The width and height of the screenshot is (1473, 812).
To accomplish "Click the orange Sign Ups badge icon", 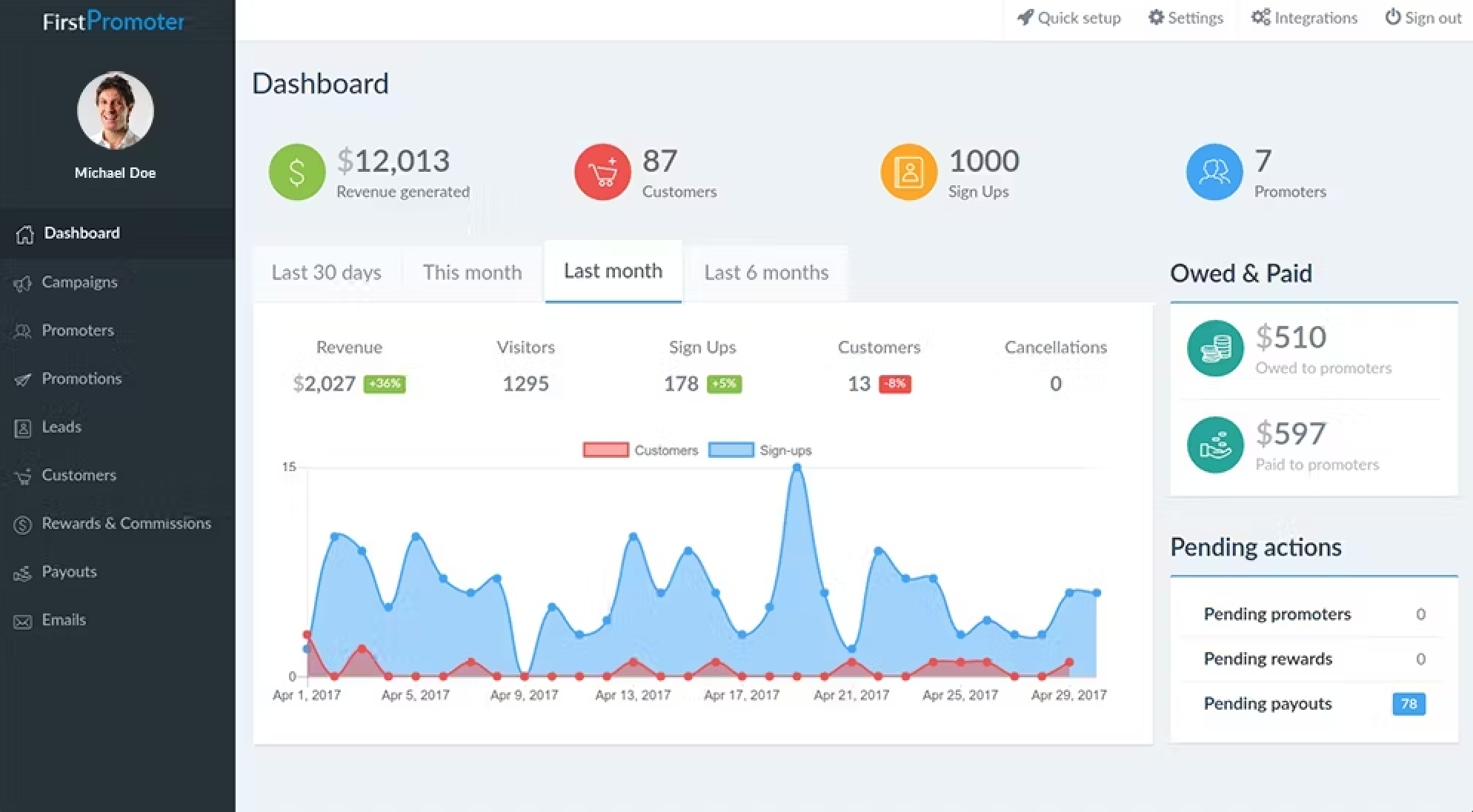I will (908, 172).
